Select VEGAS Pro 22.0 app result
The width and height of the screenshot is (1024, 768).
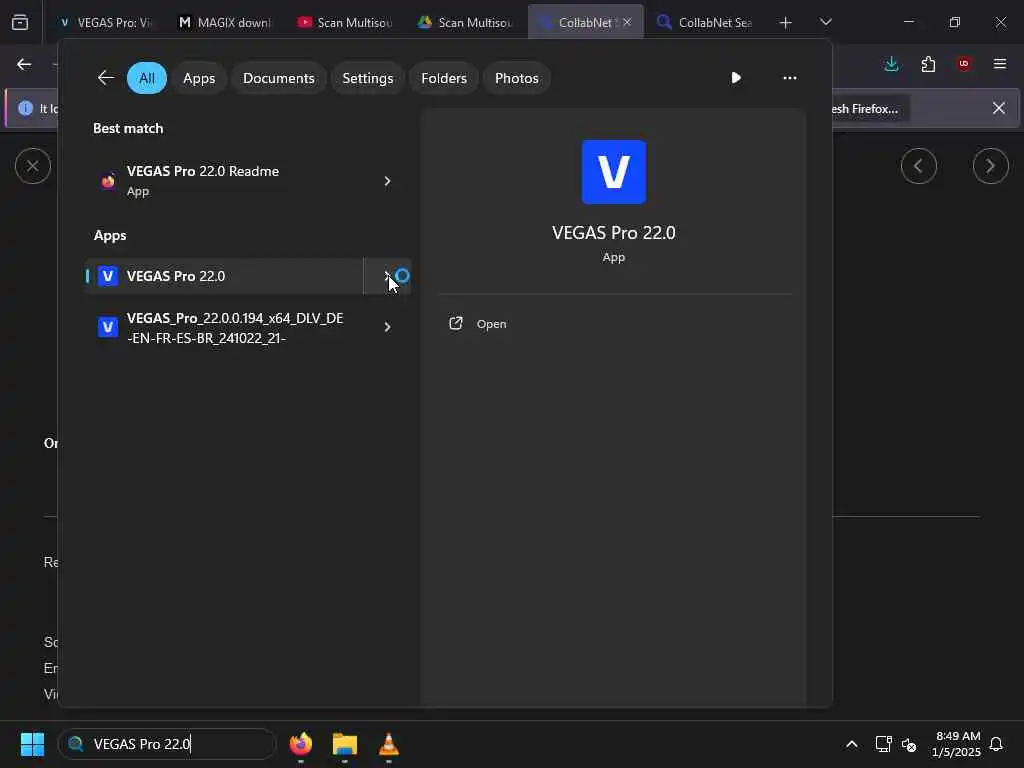click(x=224, y=276)
